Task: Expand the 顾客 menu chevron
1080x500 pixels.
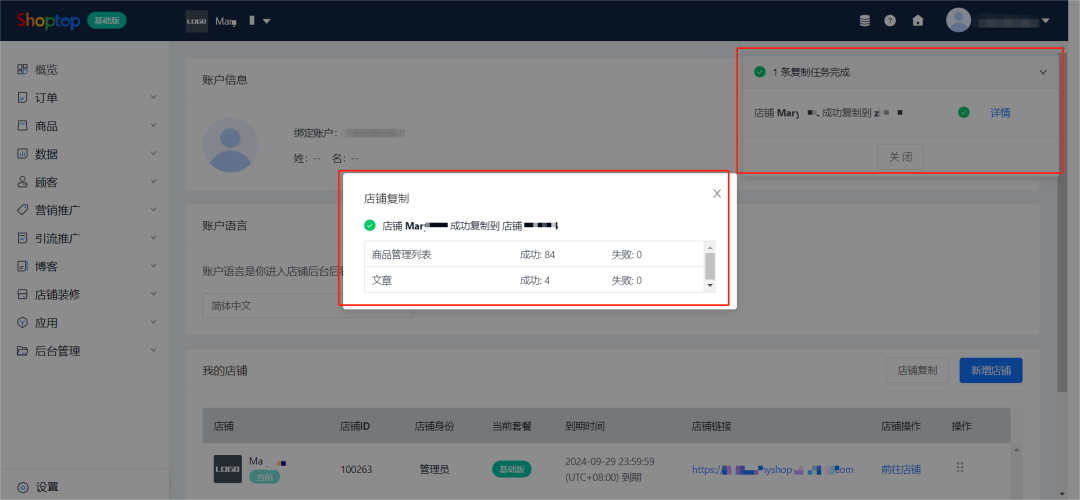Action: (153, 182)
